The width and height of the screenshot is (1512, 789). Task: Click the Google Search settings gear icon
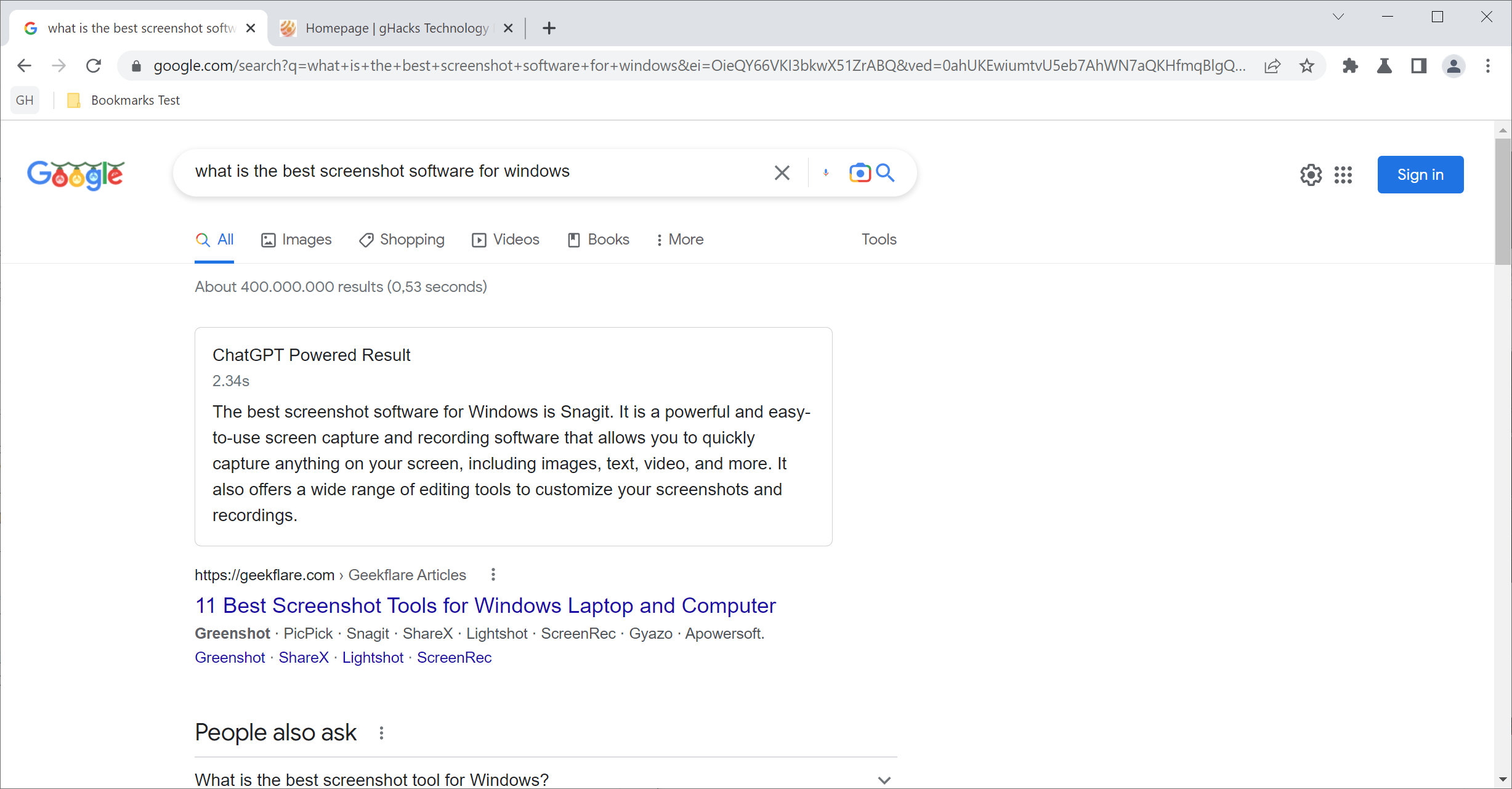[x=1309, y=174]
